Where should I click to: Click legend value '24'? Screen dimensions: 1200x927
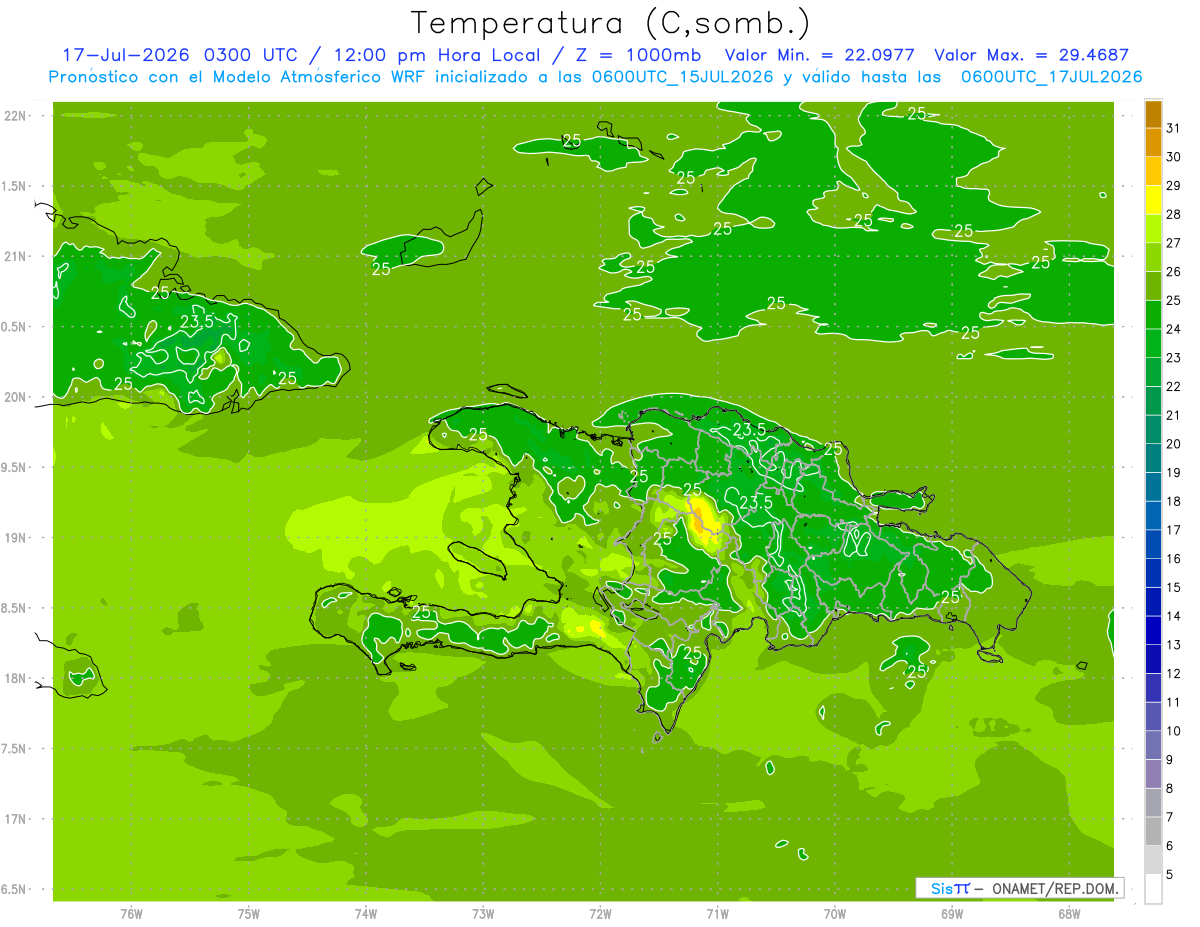pyautogui.click(x=1174, y=329)
